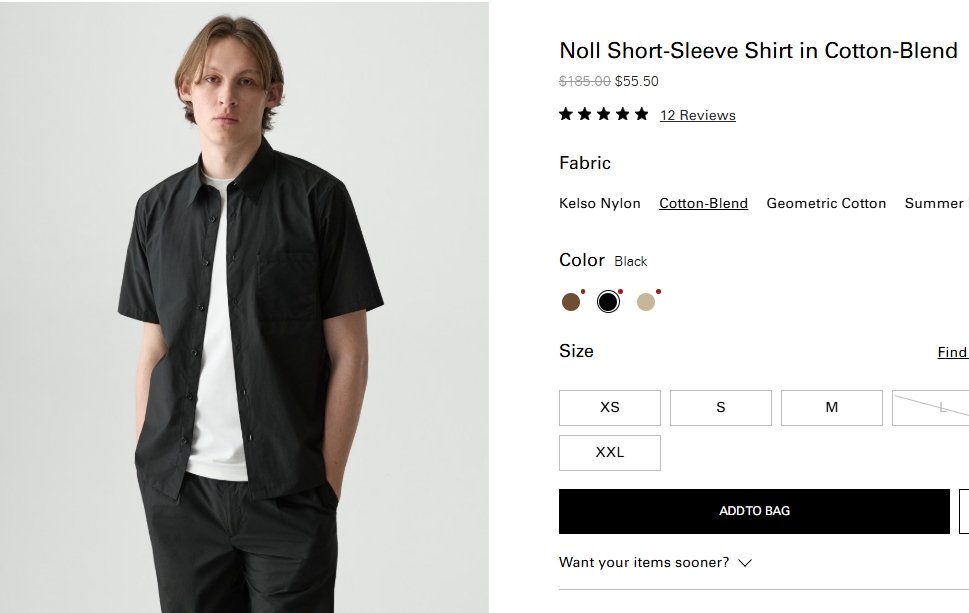Choose the Cotton-Blend fabric option
The image size is (969, 613).
coord(703,203)
